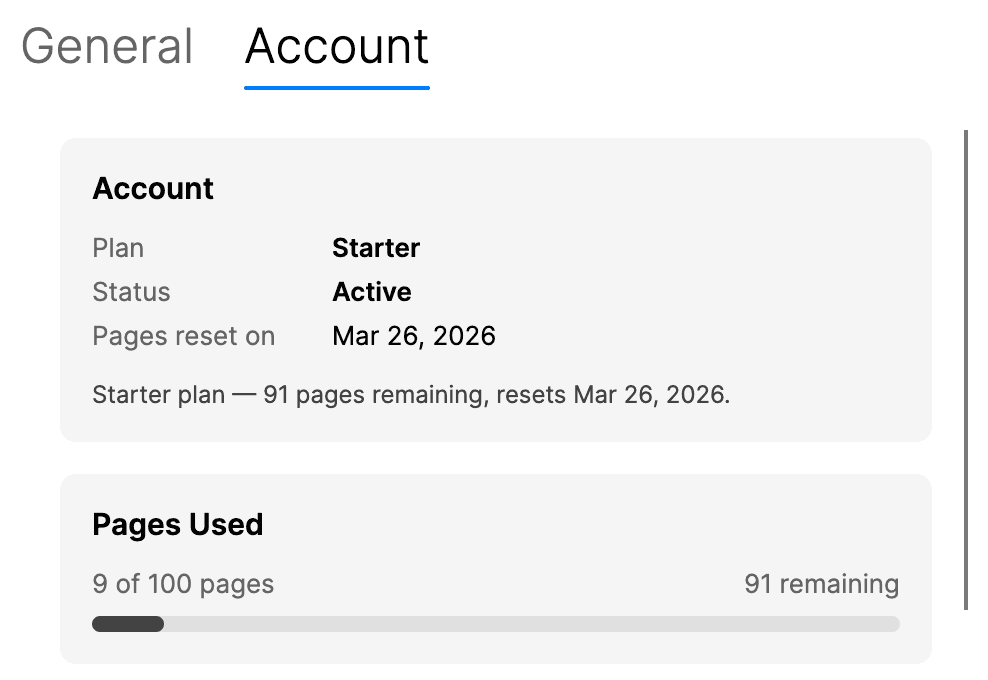Switch to the General tab
This screenshot has width=988, height=680.
tap(106, 45)
